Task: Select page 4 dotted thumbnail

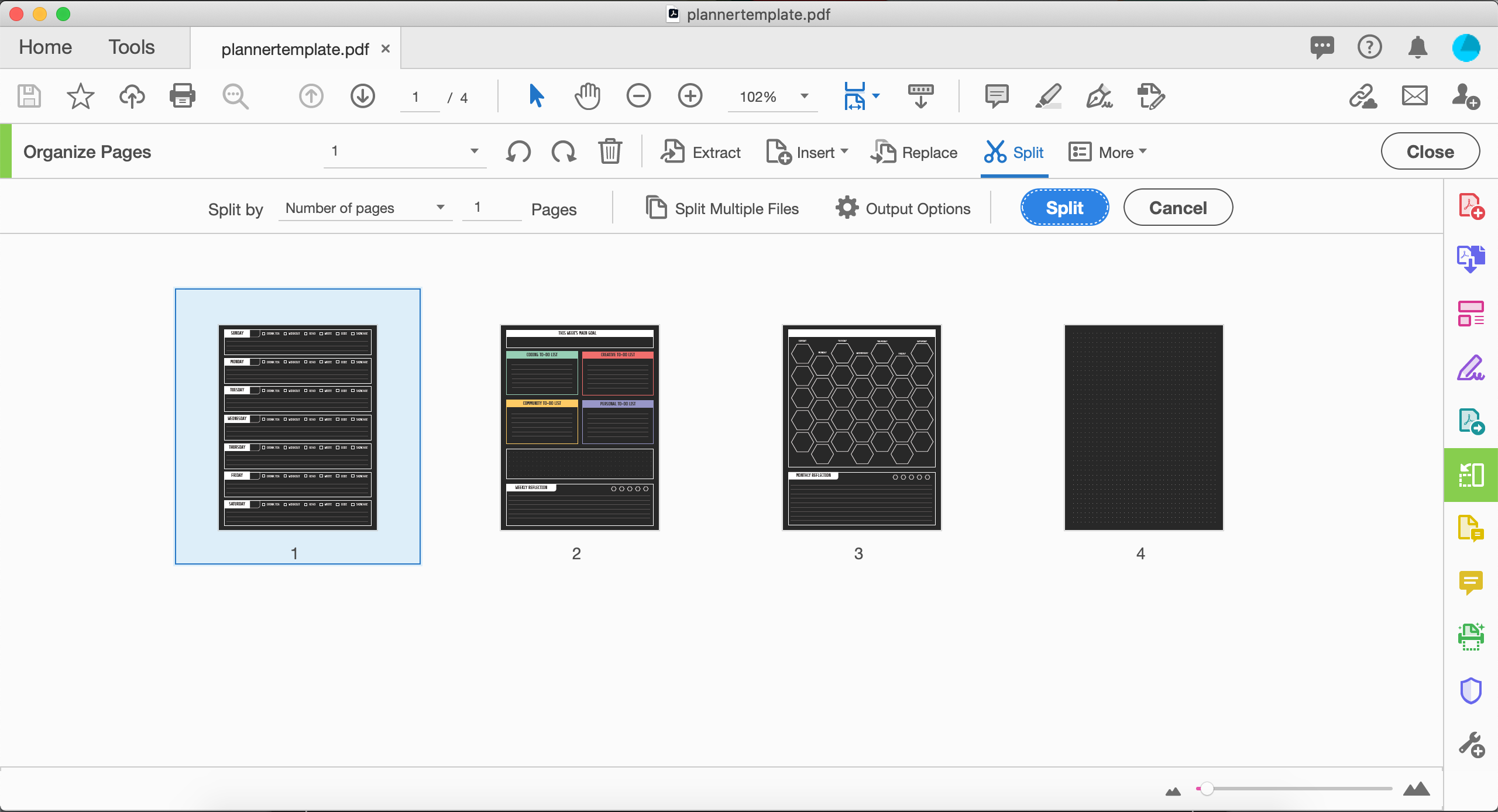Action: click(x=1143, y=428)
